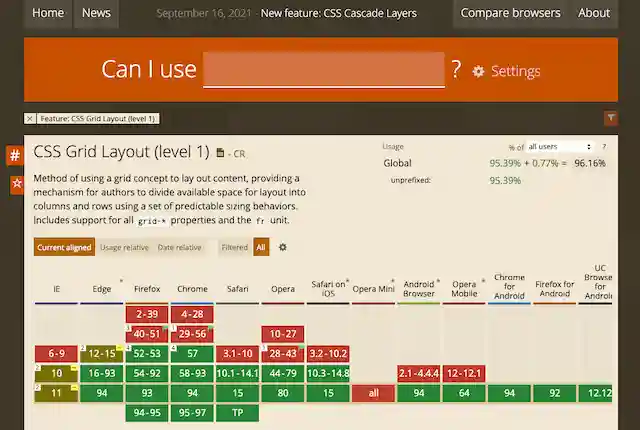Select Safari TP cell

[238, 413]
